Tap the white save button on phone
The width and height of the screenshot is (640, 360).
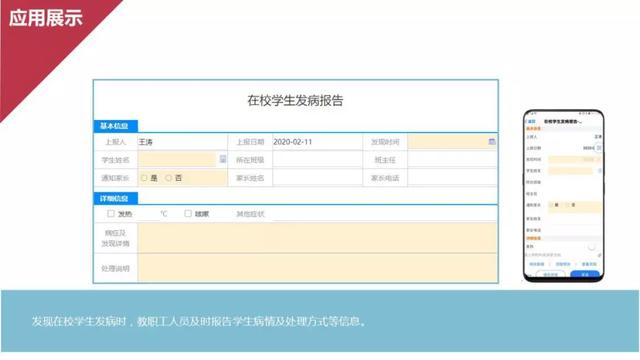[550, 275]
